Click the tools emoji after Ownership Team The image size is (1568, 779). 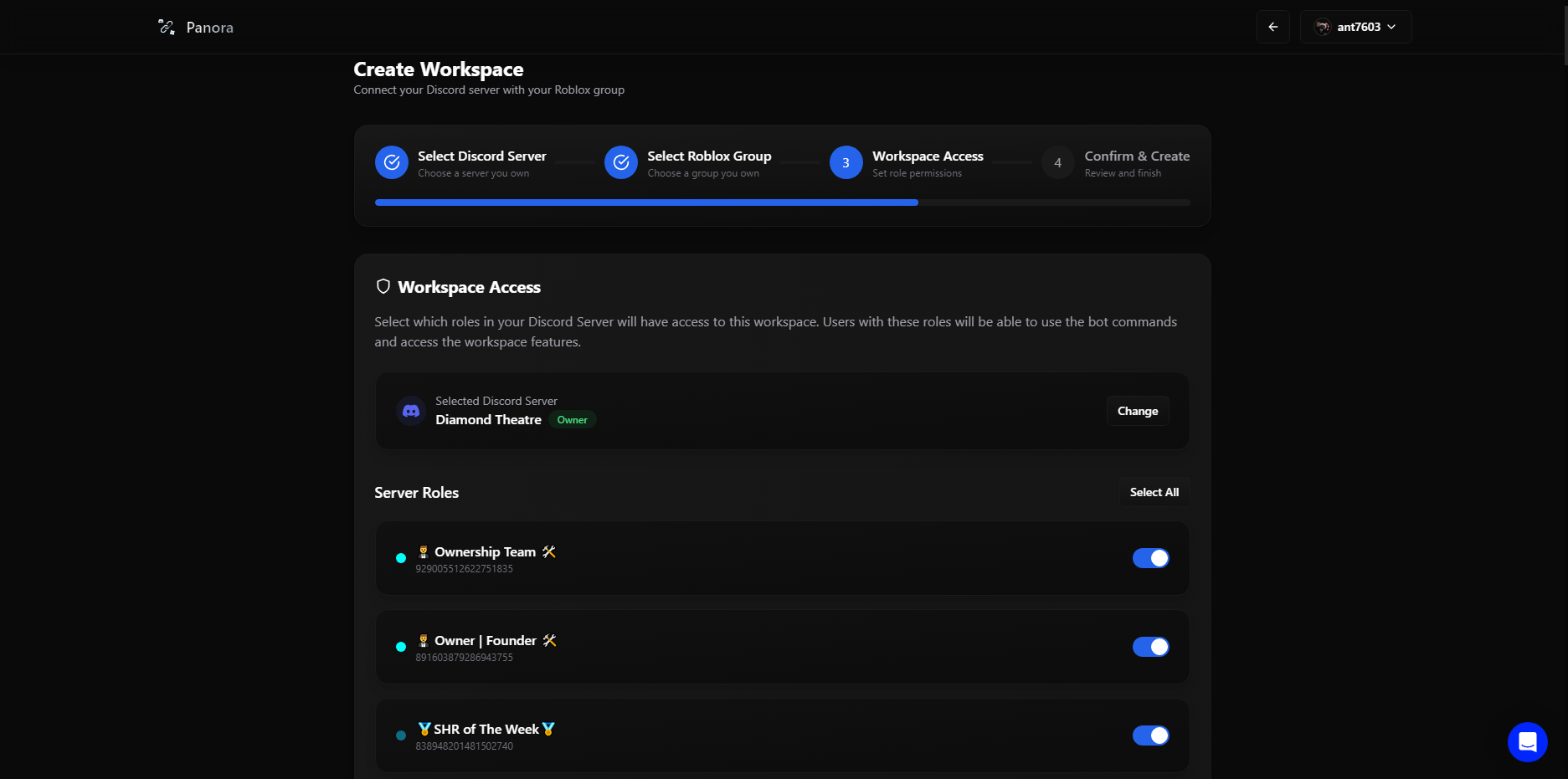tap(549, 551)
